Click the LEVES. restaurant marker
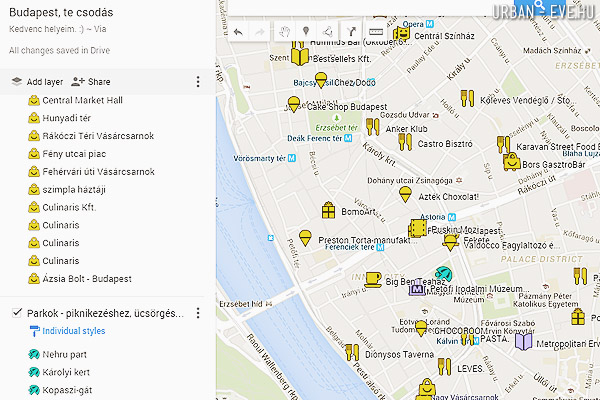The height and width of the screenshot is (400, 600). [x=444, y=367]
